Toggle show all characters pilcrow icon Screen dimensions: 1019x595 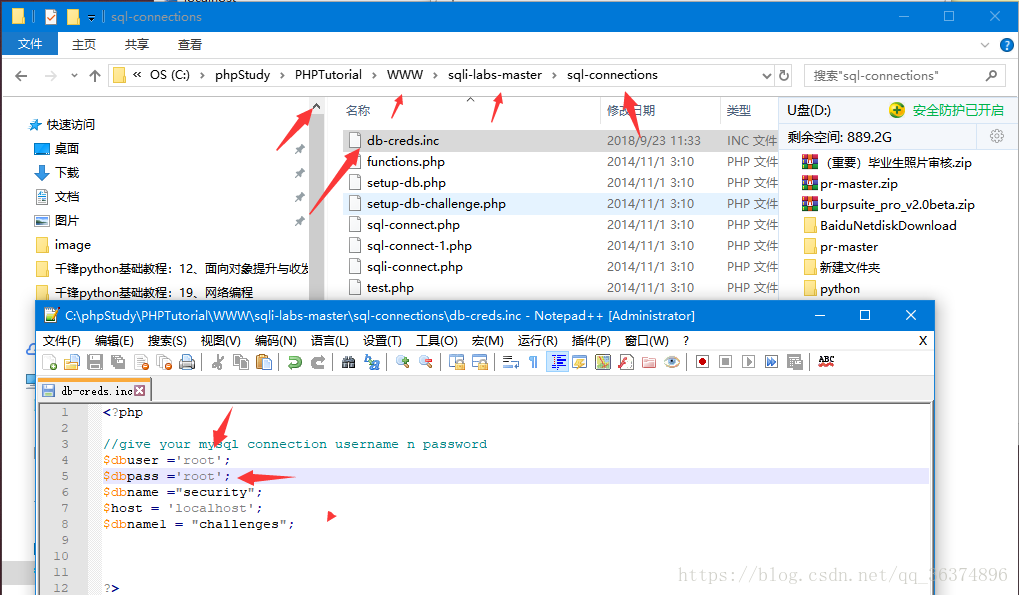tap(534, 362)
